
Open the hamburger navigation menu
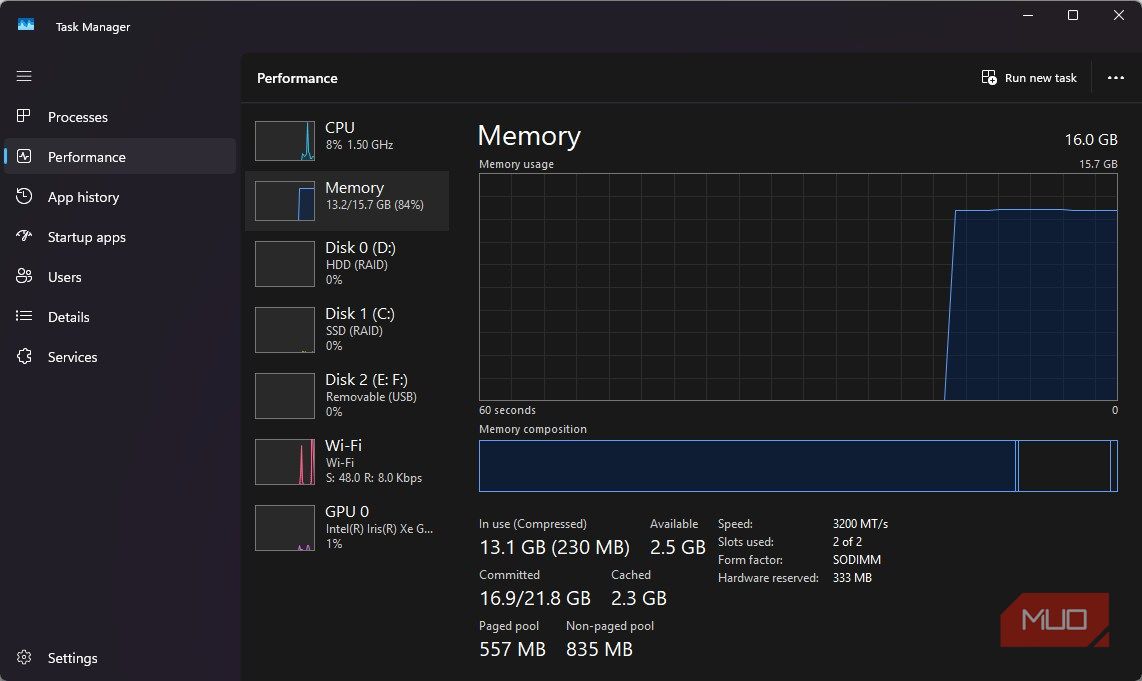click(24, 76)
